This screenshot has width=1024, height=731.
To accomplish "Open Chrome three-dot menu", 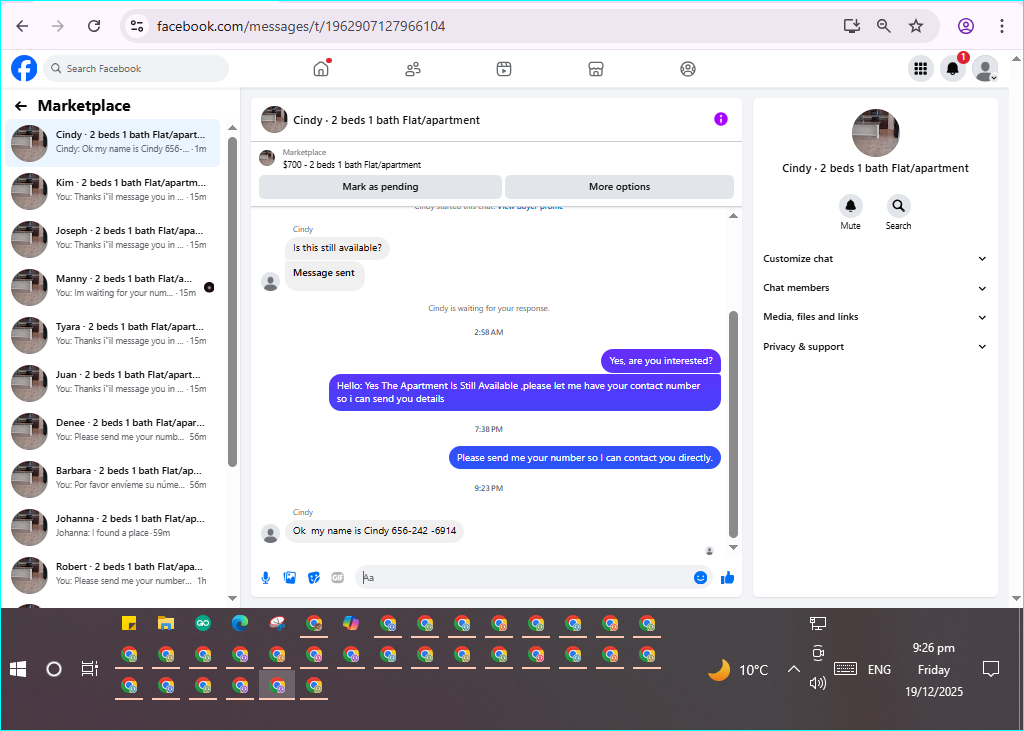I will click(1001, 26).
